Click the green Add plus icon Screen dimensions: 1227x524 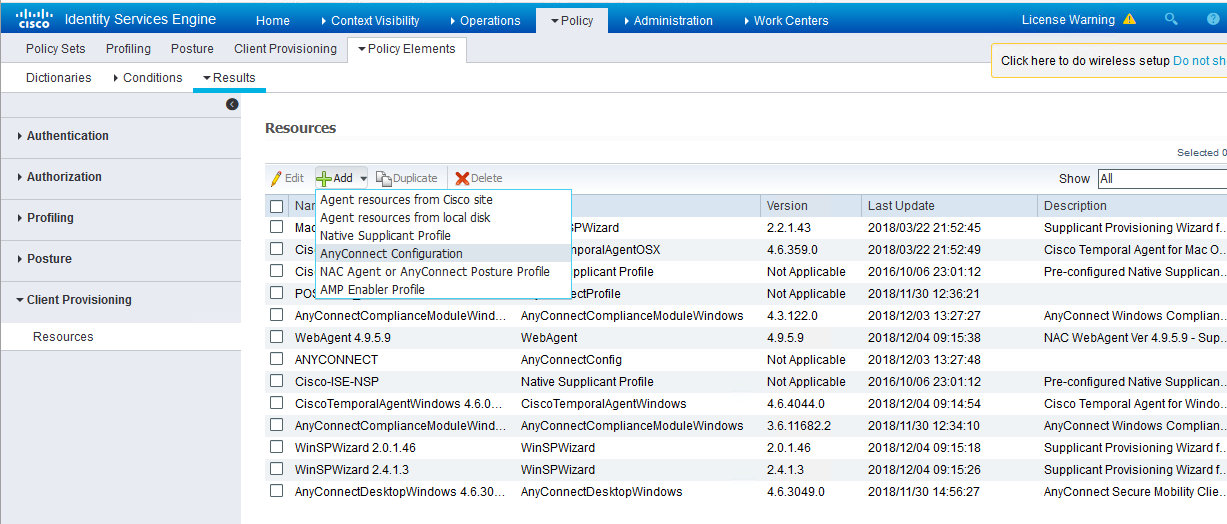pyautogui.click(x=324, y=178)
